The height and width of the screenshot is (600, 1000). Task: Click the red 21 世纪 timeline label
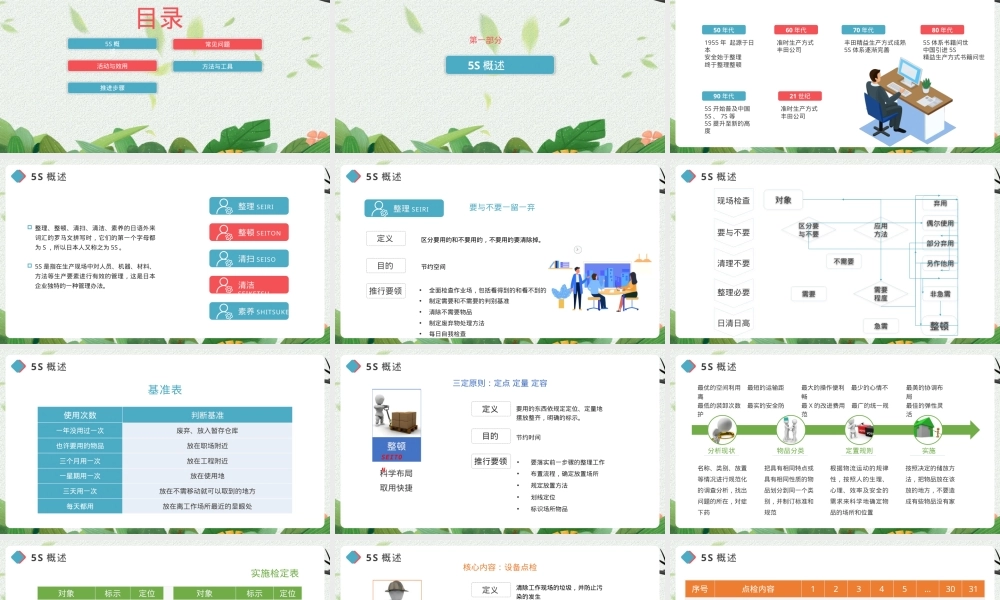coord(800,96)
